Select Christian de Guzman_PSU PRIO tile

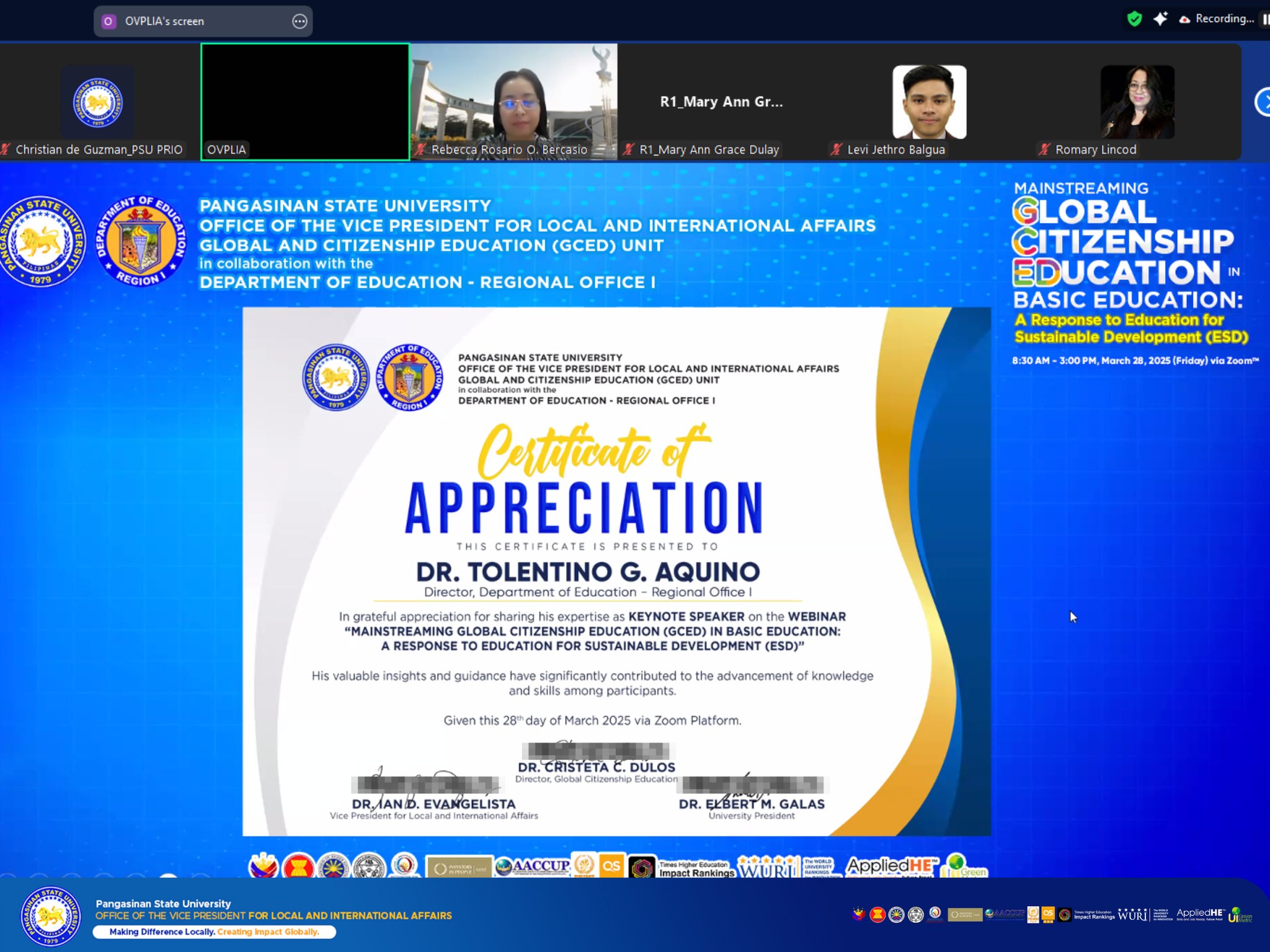[97, 102]
